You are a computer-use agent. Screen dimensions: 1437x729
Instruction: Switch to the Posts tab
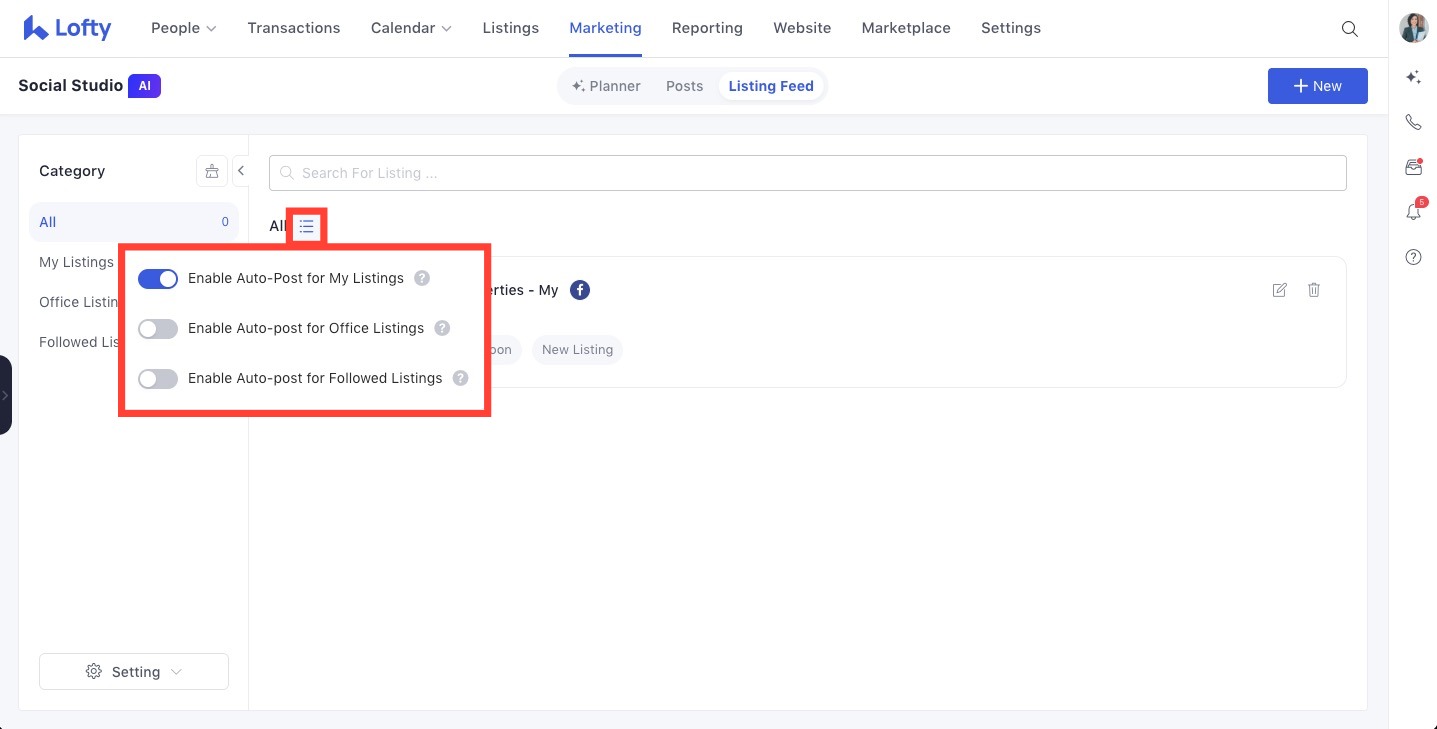pyautogui.click(x=684, y=85)
